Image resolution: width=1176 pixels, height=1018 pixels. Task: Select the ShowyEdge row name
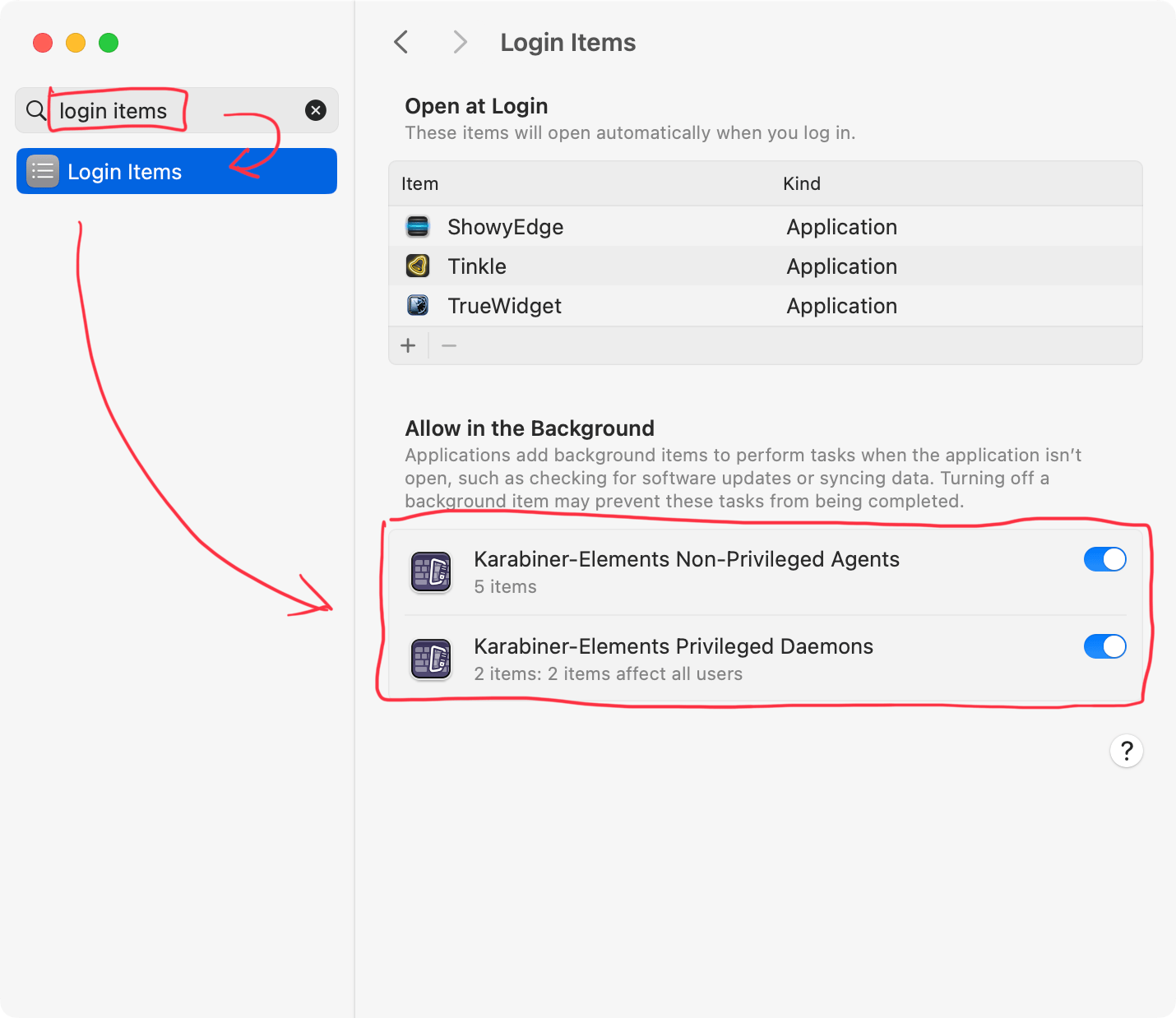pos(506,227)
